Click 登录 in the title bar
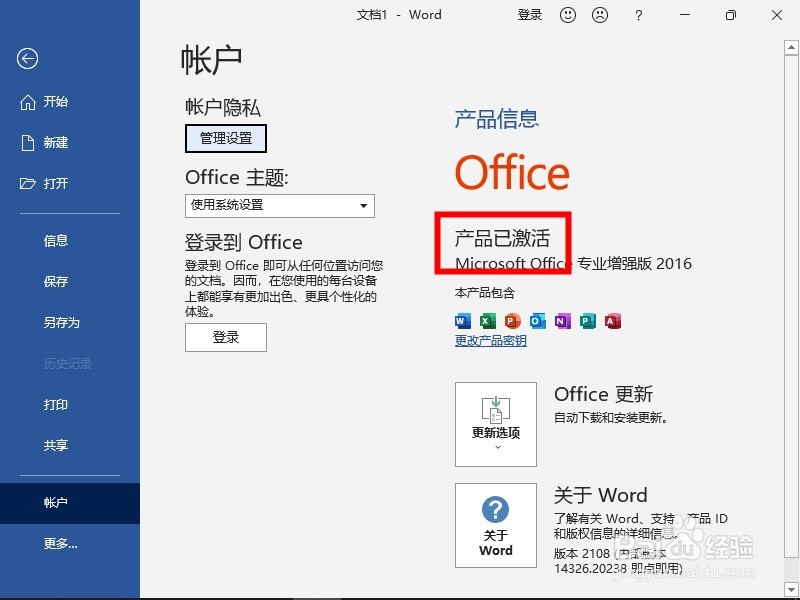This screenshot has height=600, width=800. pyautogui.click(x=530, y=15)
